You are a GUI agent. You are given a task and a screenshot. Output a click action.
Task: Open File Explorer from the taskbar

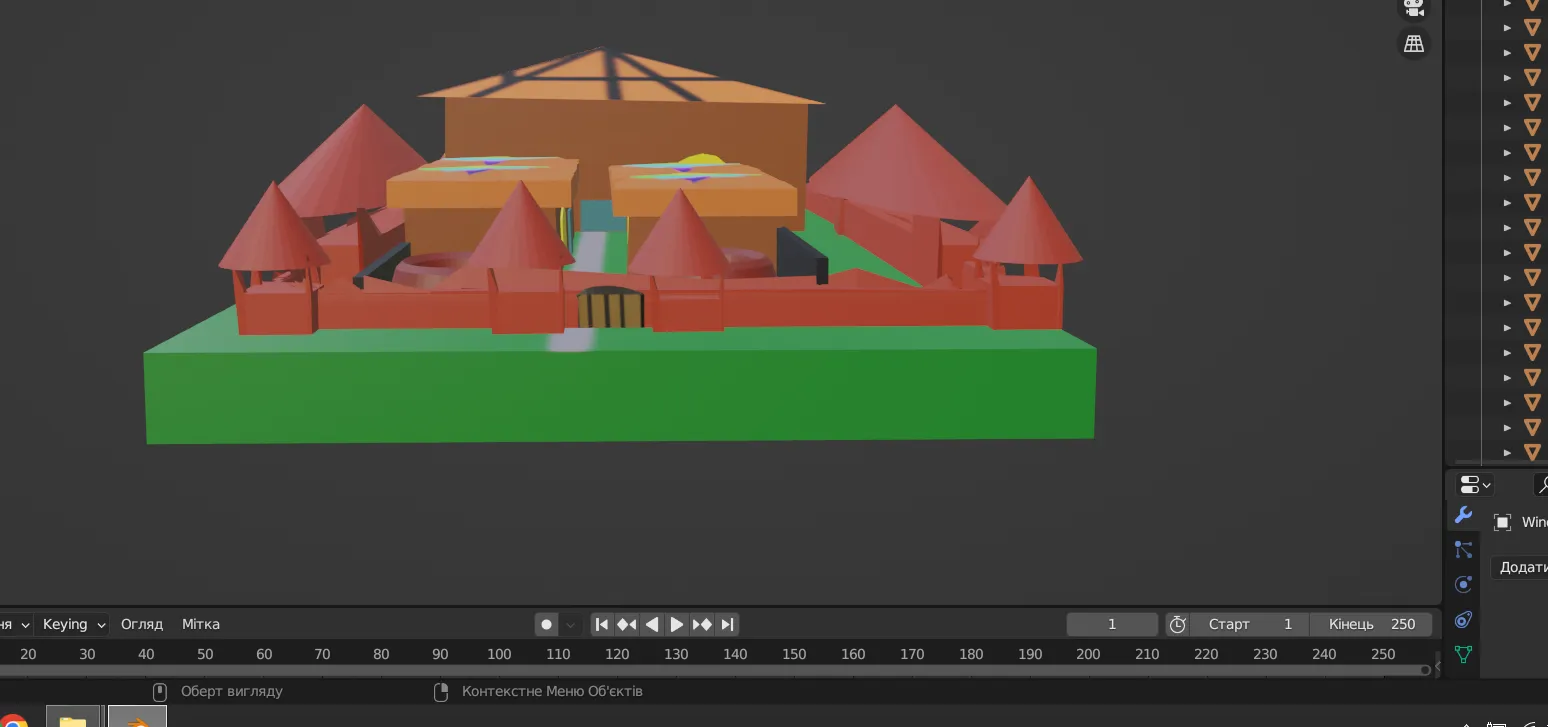(72, 718)
